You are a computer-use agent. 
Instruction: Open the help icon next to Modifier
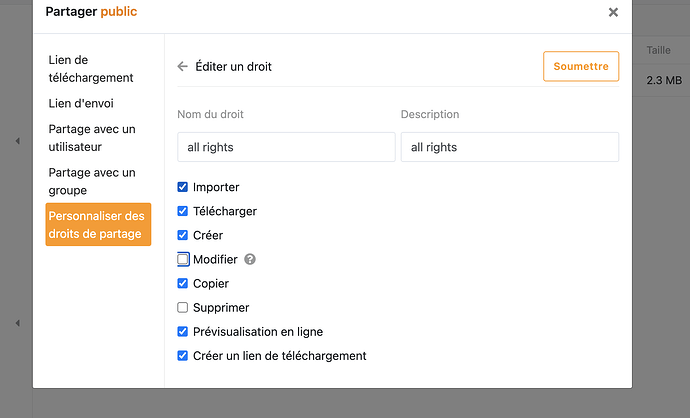pos(250,259)
